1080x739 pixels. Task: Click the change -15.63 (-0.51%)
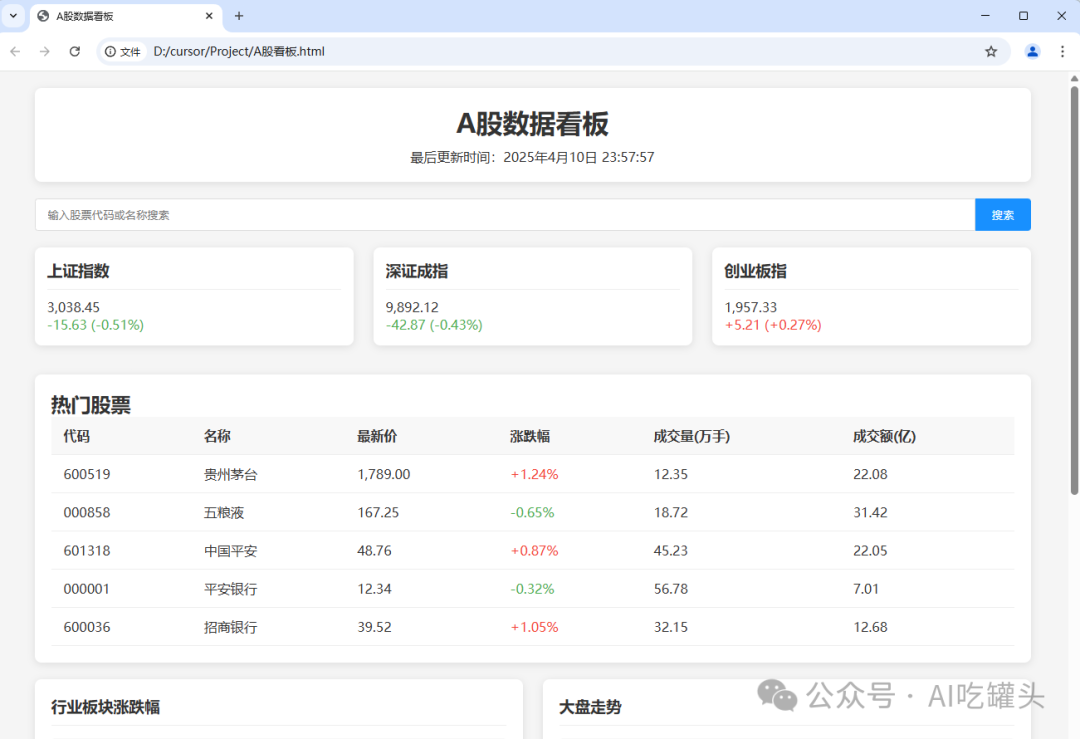coord(96,325)
